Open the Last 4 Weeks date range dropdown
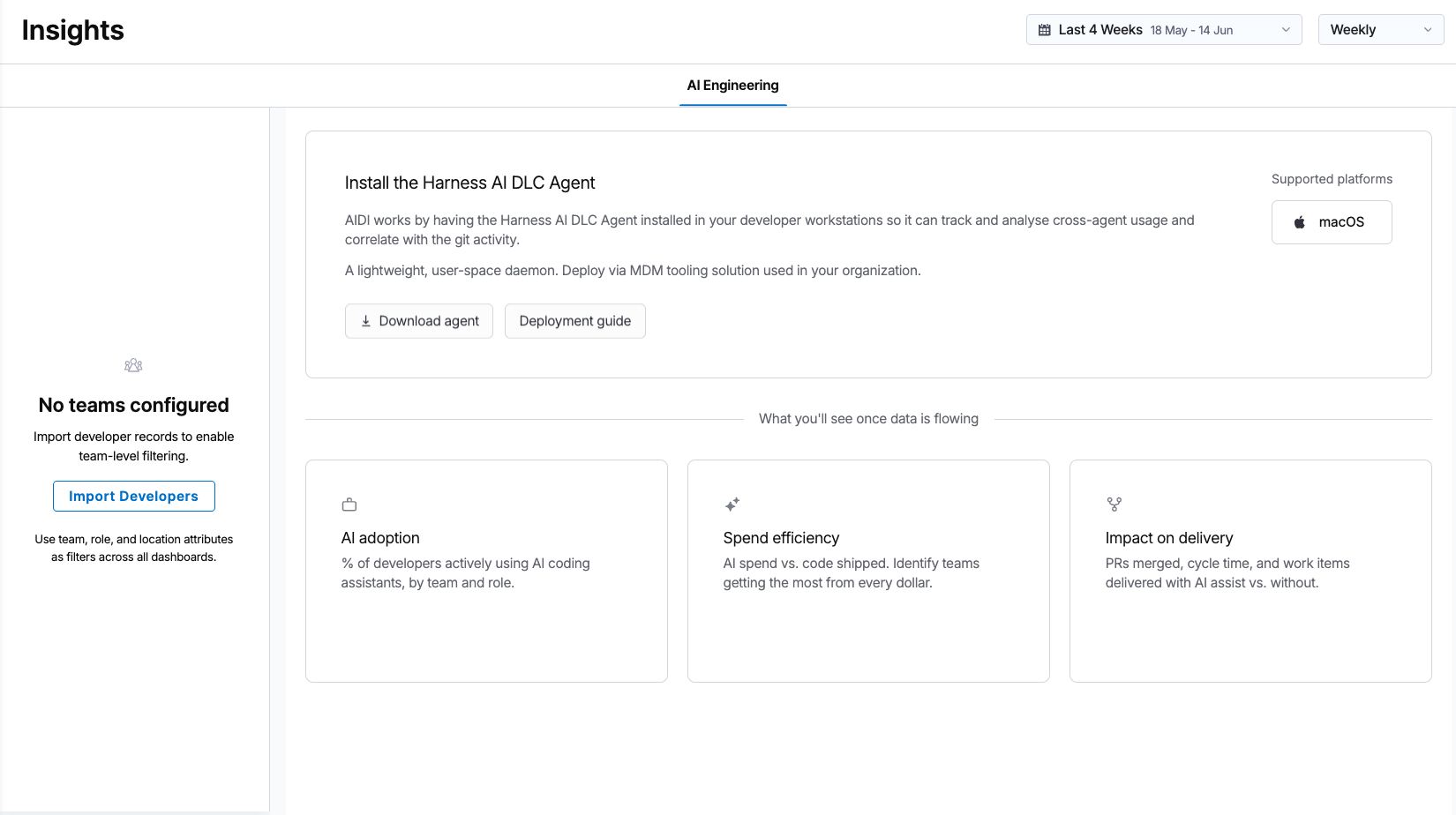Image resolution: width=1456 pixels, height=815 pixels. 1164,30
